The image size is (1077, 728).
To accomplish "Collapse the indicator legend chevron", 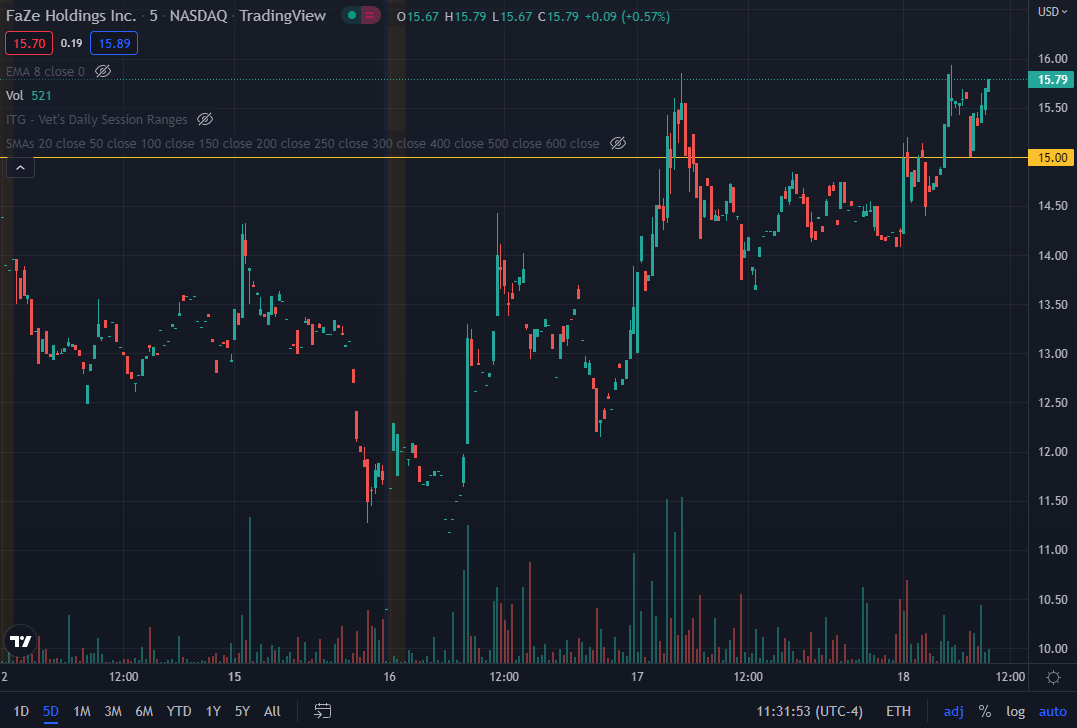I will click(x=21, y=168).
